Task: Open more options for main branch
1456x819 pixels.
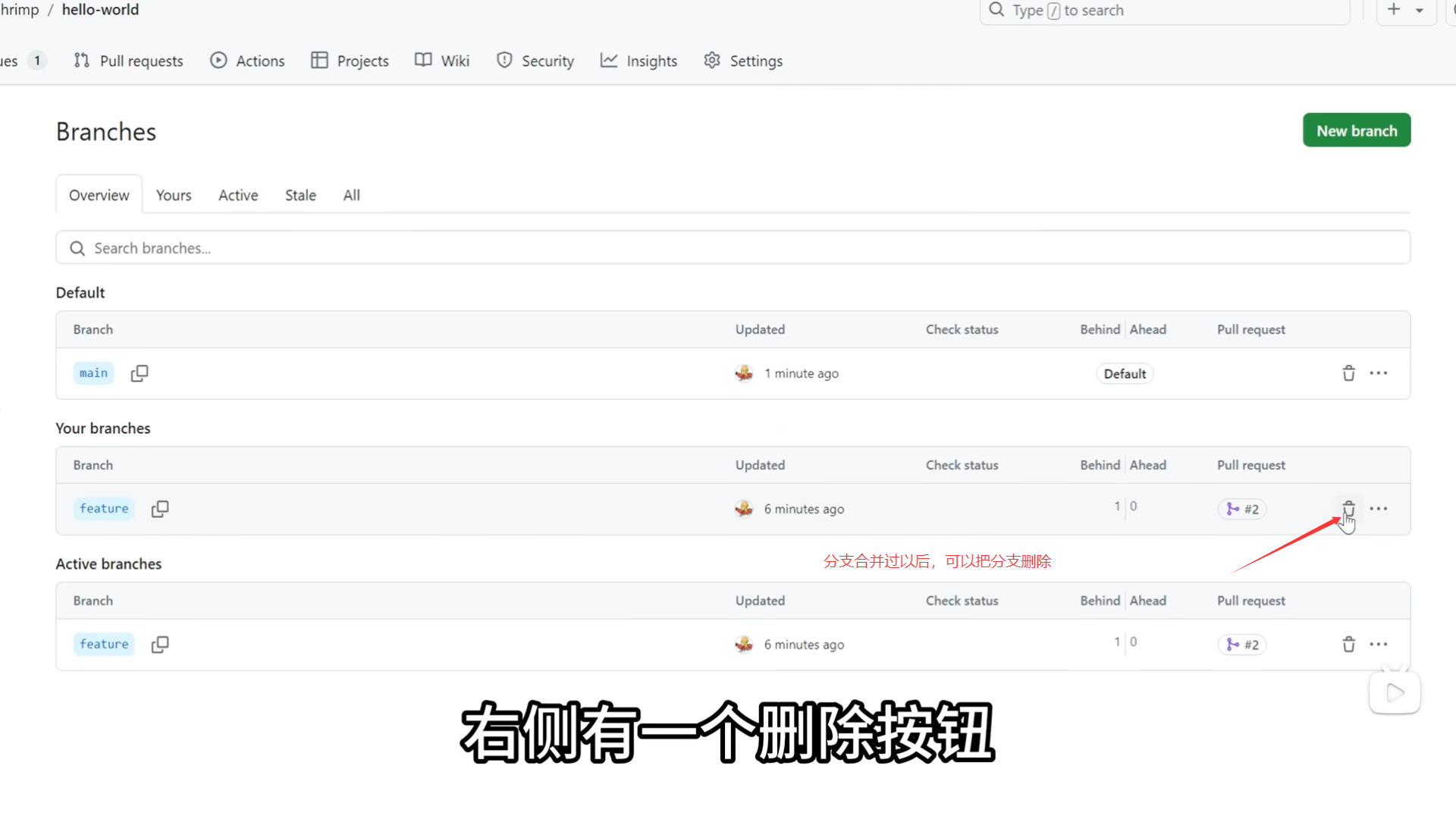Action: click(1379, 373)
